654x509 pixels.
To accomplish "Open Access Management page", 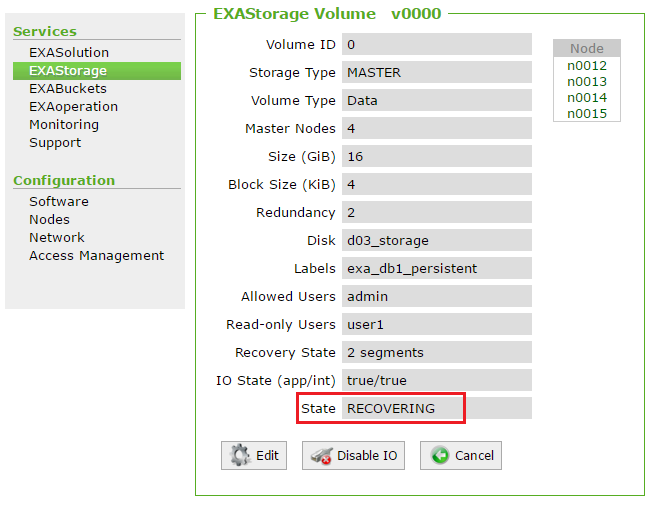I will pyautogui.click(x=97, y=255).
